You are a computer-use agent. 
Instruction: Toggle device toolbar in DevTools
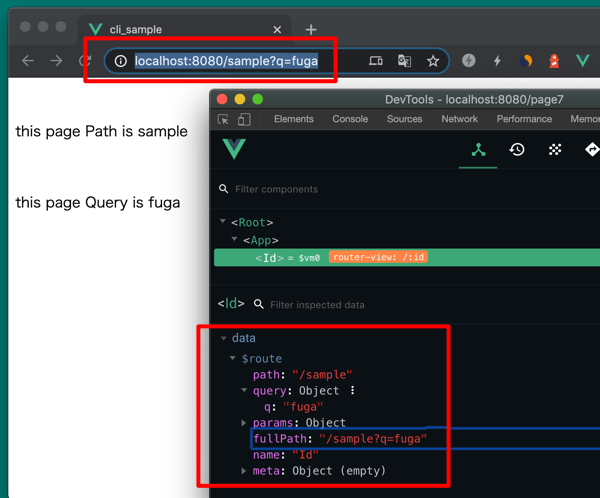click(x=244, y=119)
